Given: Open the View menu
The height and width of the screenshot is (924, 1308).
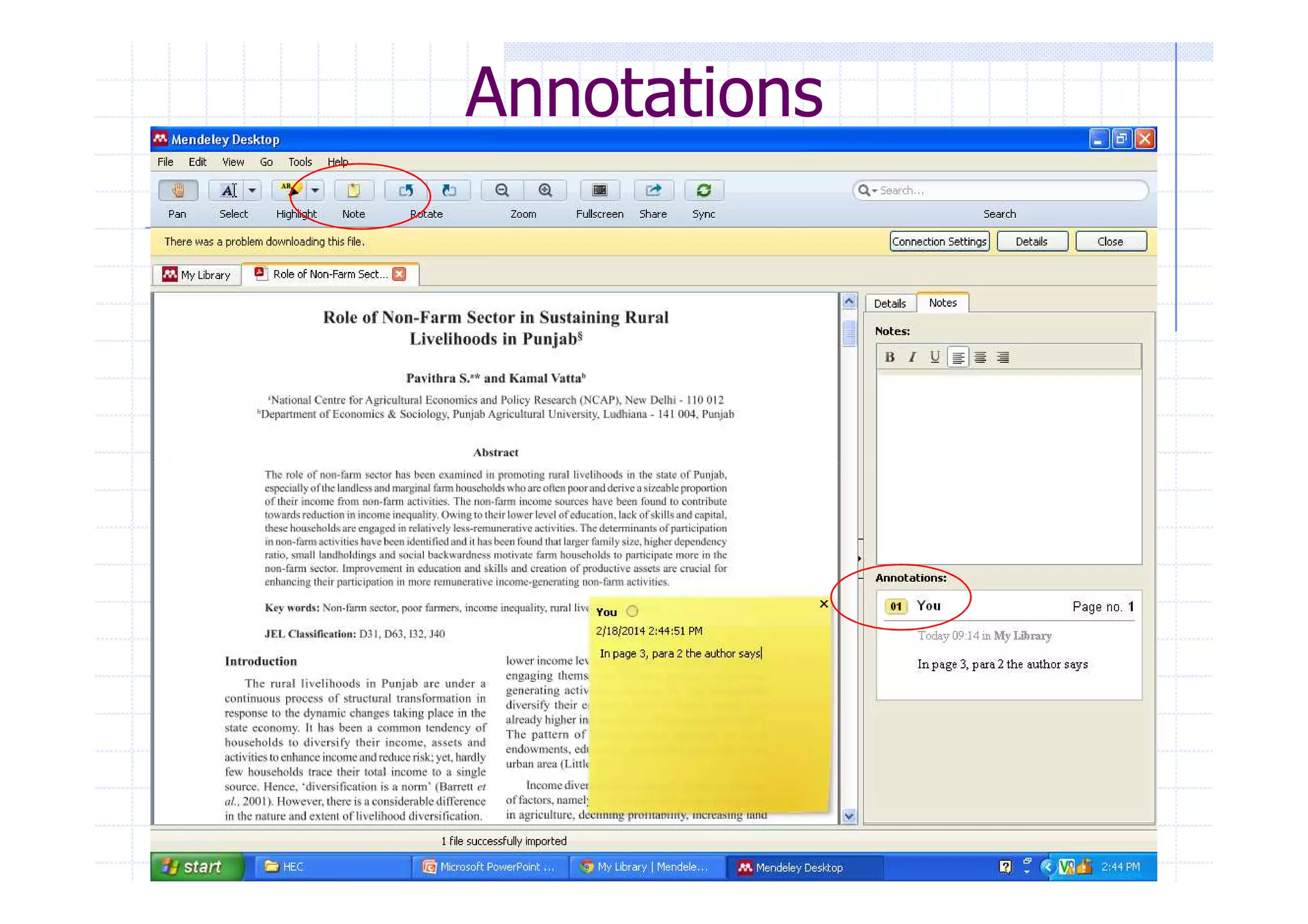Looking at the screenshot, I should point(233,162).
